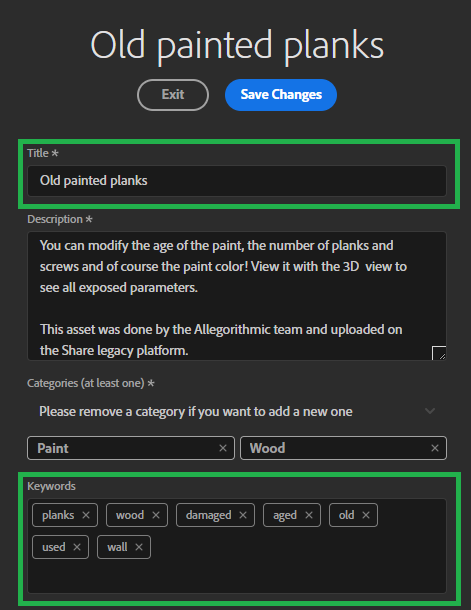Delete the damaged keyword

[x=243, y=515]
